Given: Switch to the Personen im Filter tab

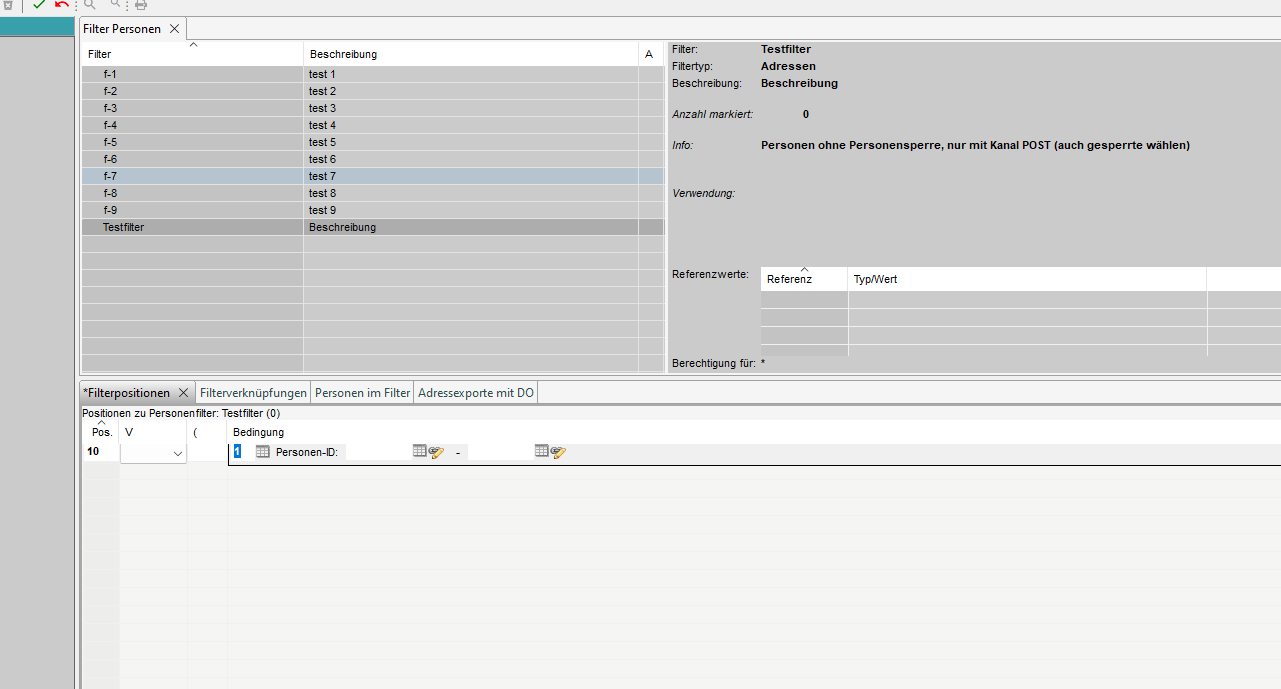Looking at the screenshot, I should tap(362, 393).
